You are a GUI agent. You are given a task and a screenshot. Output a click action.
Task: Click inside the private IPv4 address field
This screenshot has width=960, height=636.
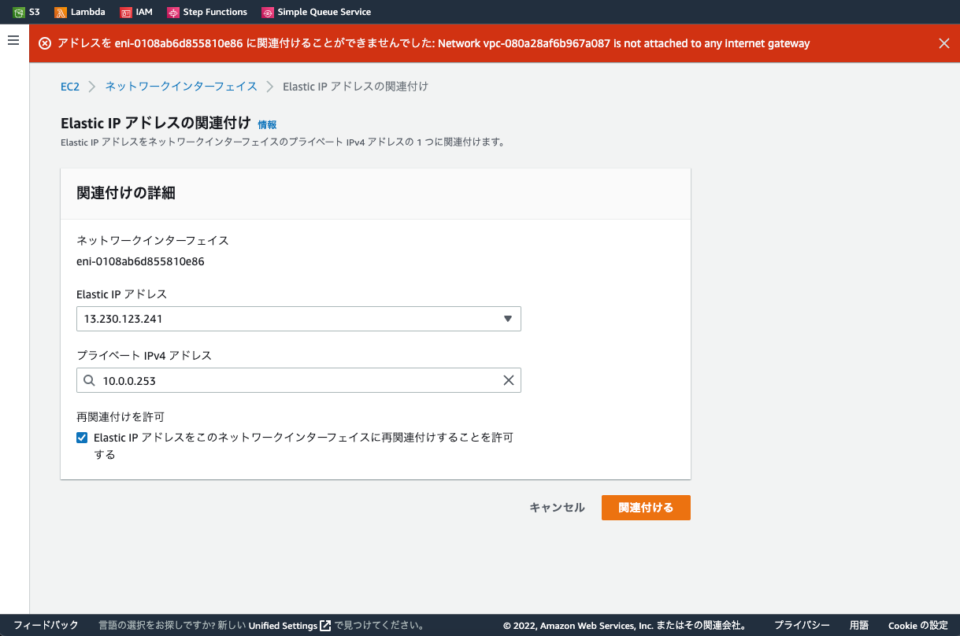250,380
